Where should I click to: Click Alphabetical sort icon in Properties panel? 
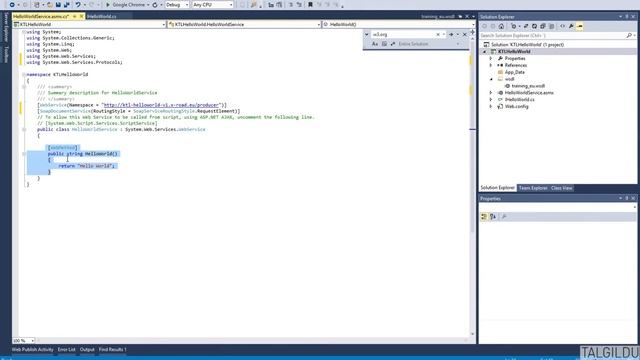pos(493,217)
